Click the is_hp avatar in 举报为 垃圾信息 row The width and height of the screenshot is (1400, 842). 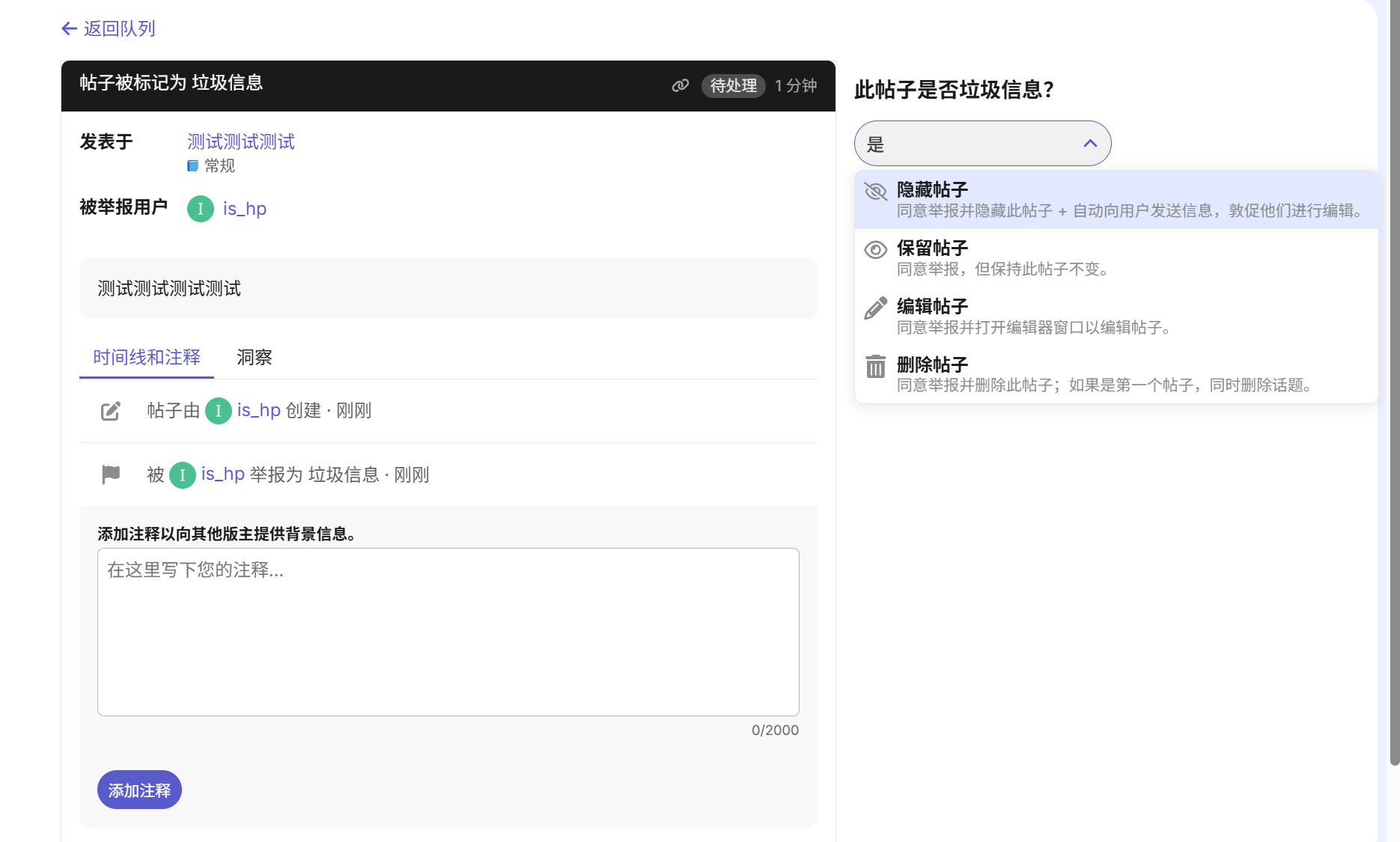point(182,475)
